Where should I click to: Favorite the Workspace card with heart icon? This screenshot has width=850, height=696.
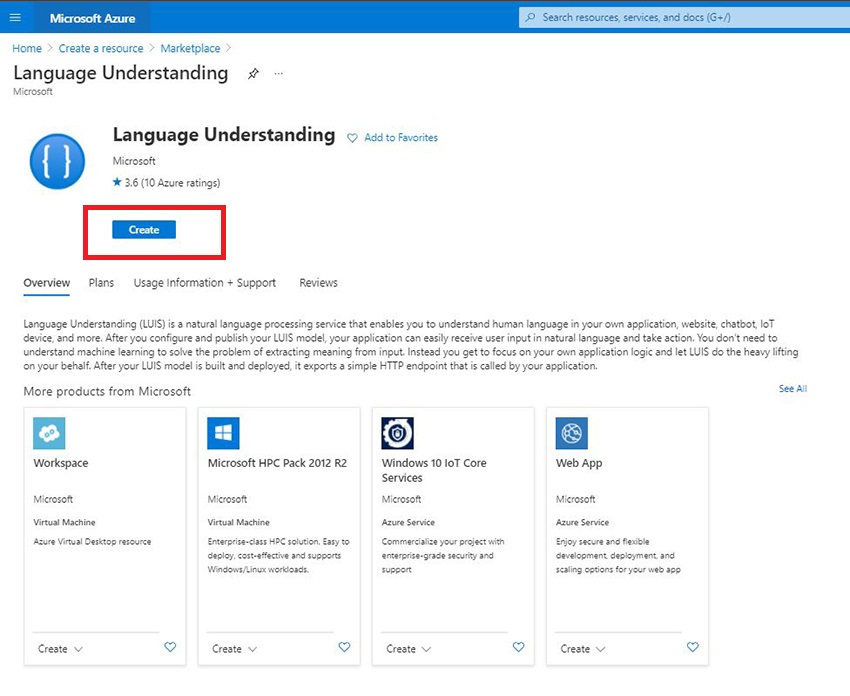point(170,648)
